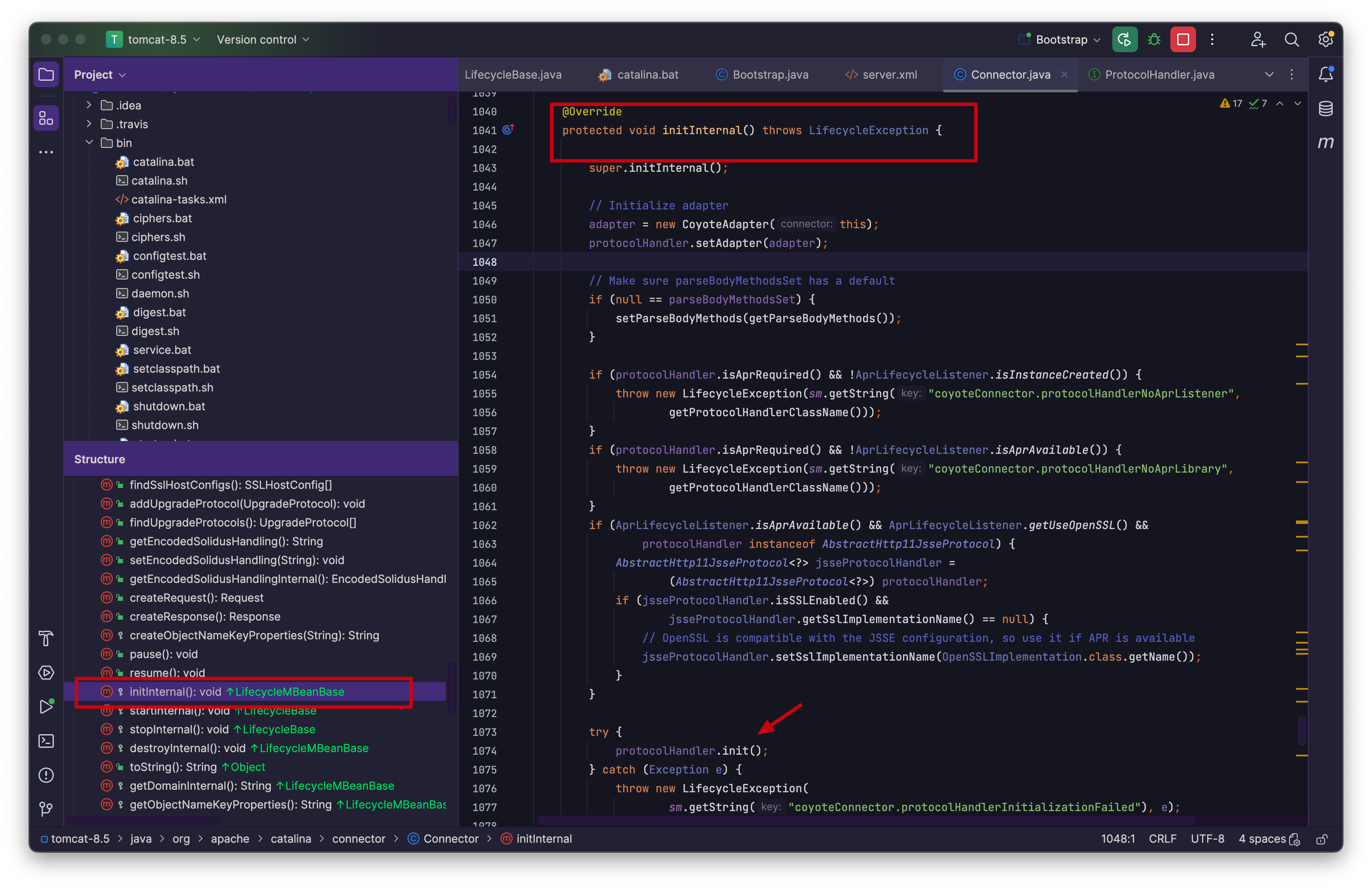Collapse the bin folder
This screenshot has width=1372, height=888.
pos(89,142)
